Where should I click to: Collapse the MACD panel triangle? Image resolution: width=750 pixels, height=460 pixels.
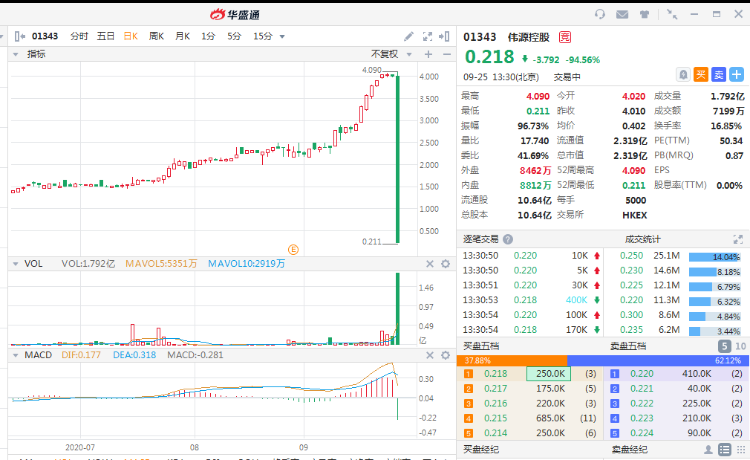pyautogui.click(x=15, y=355)
